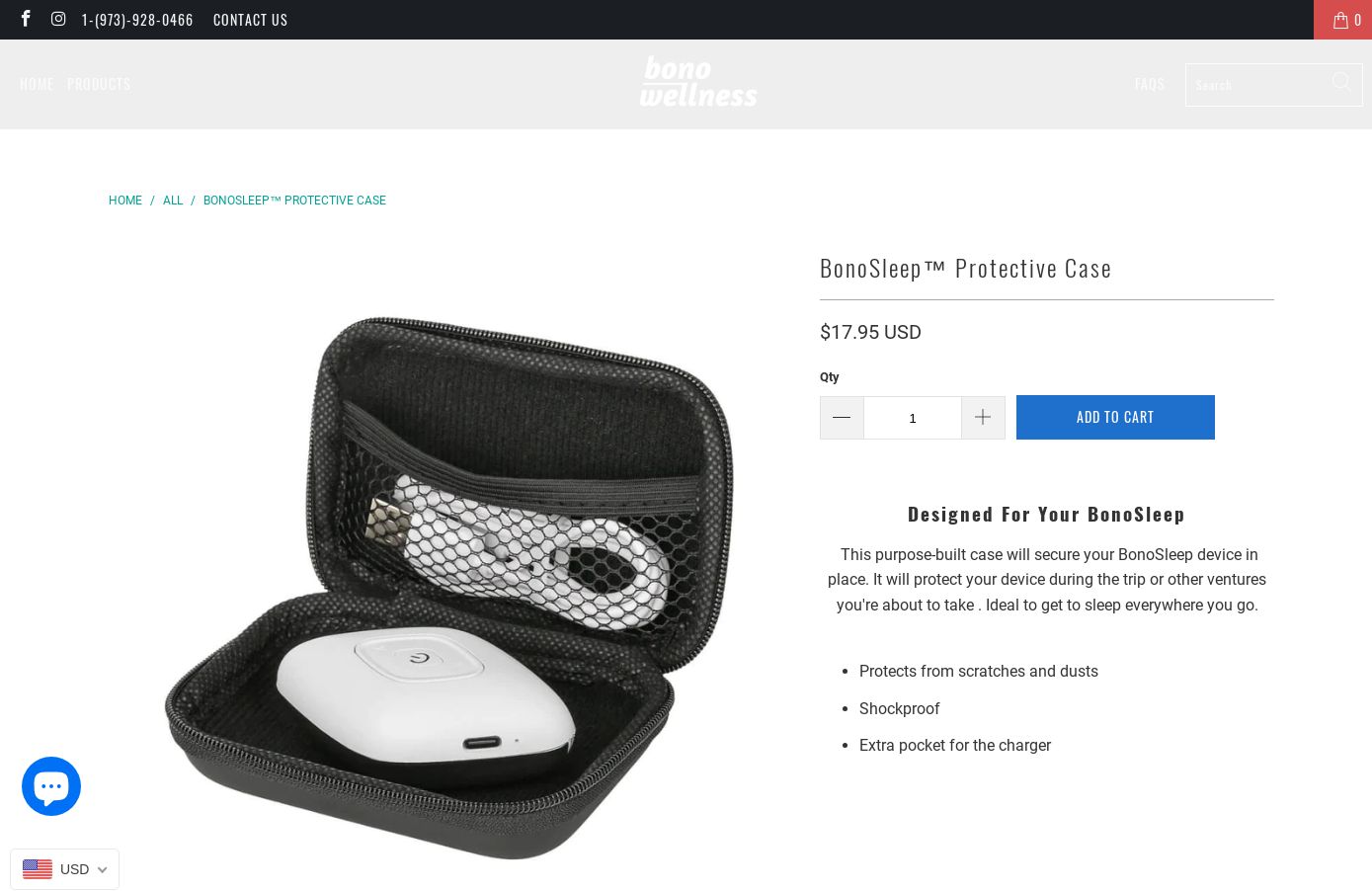Click the Home breadcrumb link
Screen dimensions: 1372x891
pyautogui.click(x=125, y=201)
